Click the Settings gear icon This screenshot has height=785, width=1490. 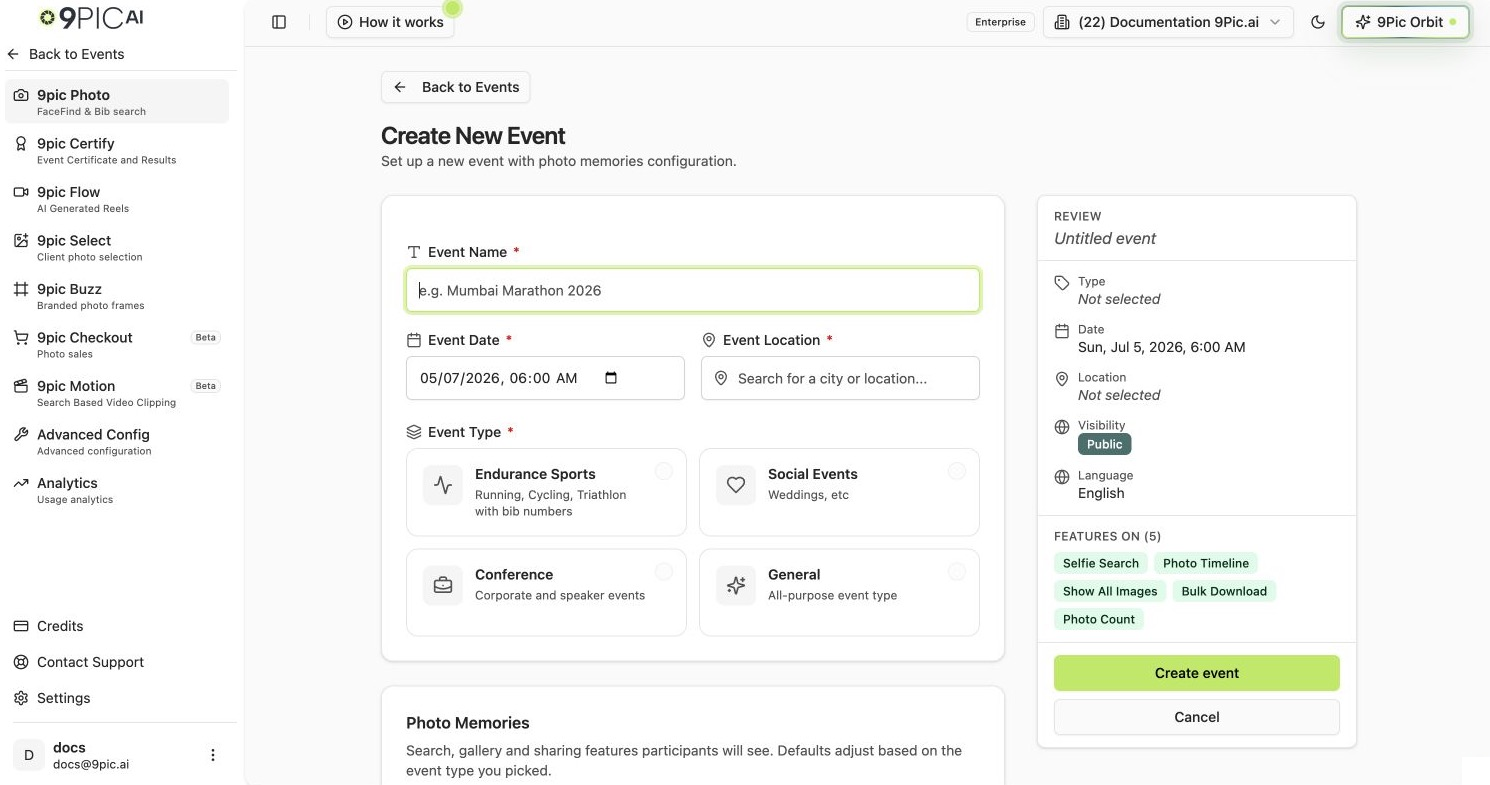(20, 698)
